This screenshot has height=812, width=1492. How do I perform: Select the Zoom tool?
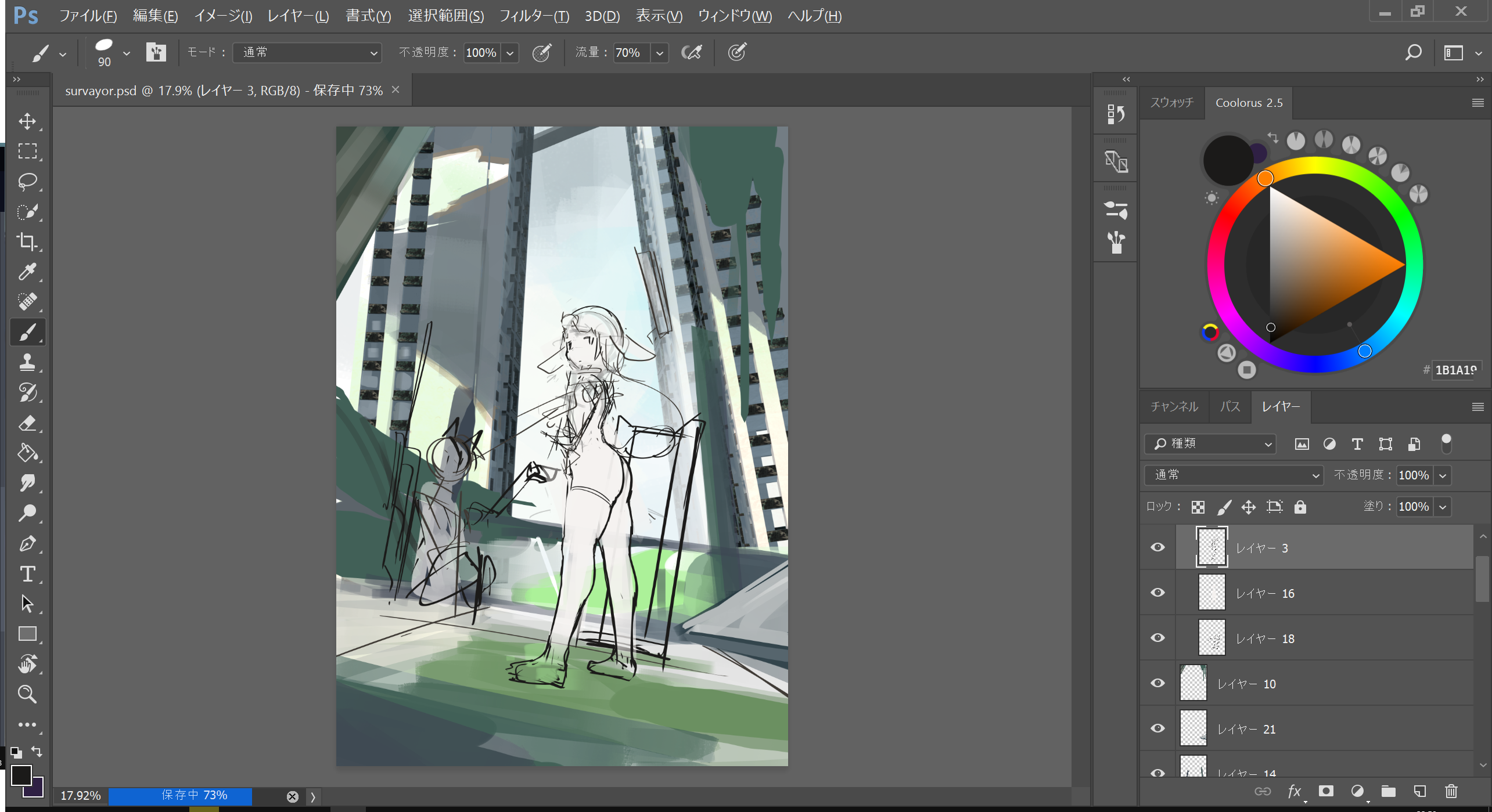click(27, 694)
